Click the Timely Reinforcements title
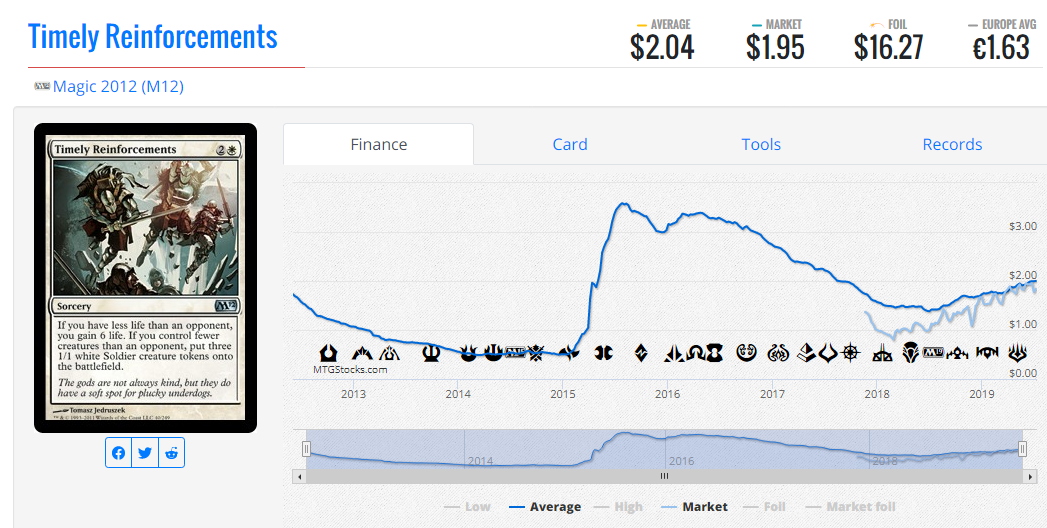Image resolution: width=1047 pixels, height=528 pixels. [152, 36]
